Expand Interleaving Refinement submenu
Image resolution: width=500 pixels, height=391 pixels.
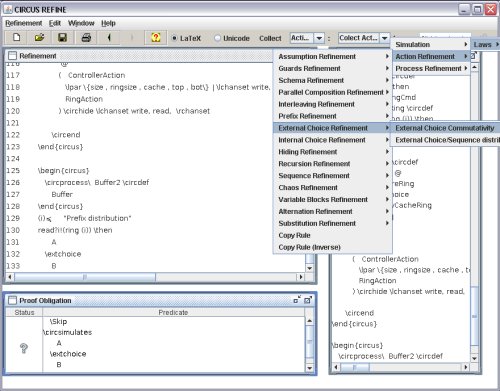(333, 104)
